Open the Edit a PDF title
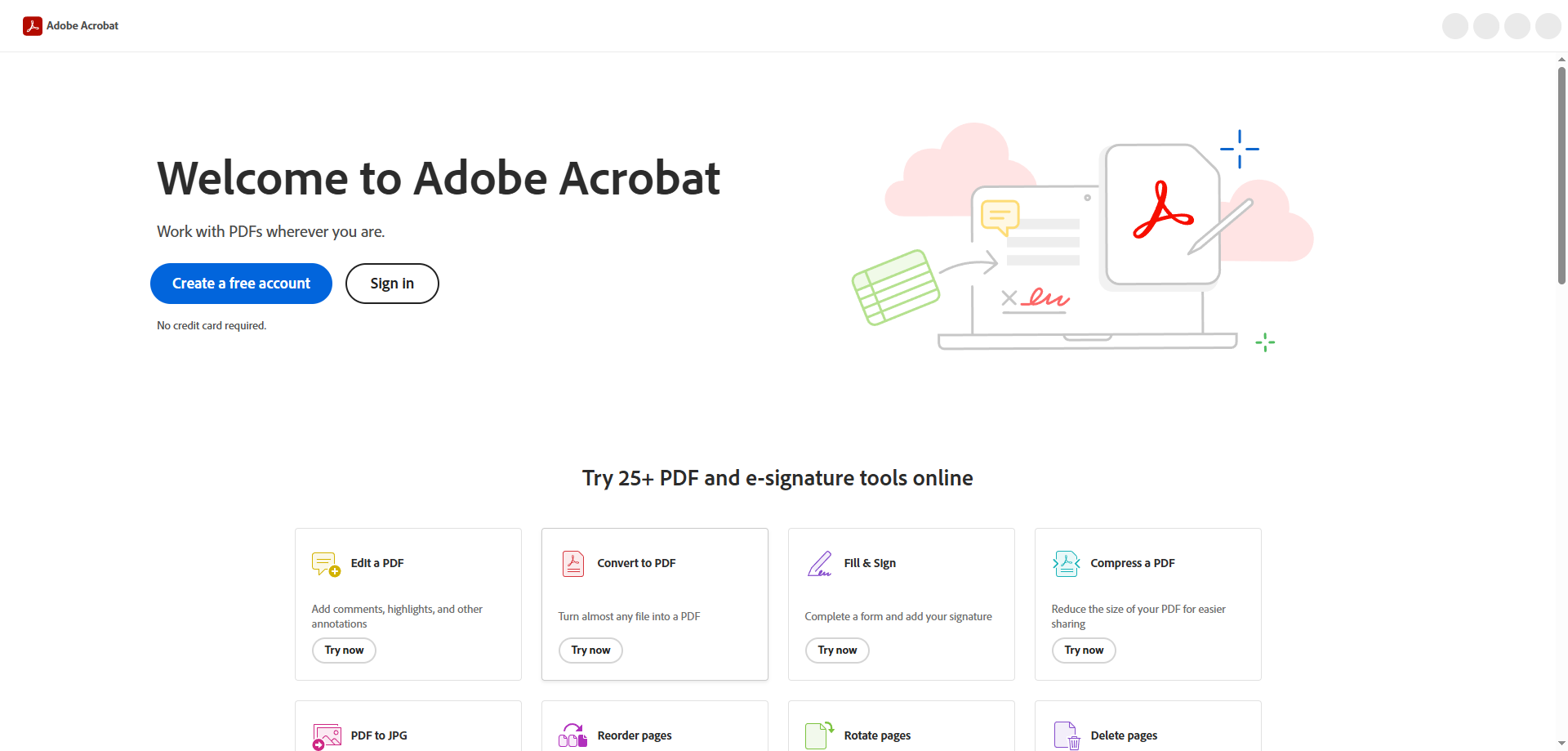This screenshot has height=751, width=1568. pyautogui.click(x=377, y=563)
